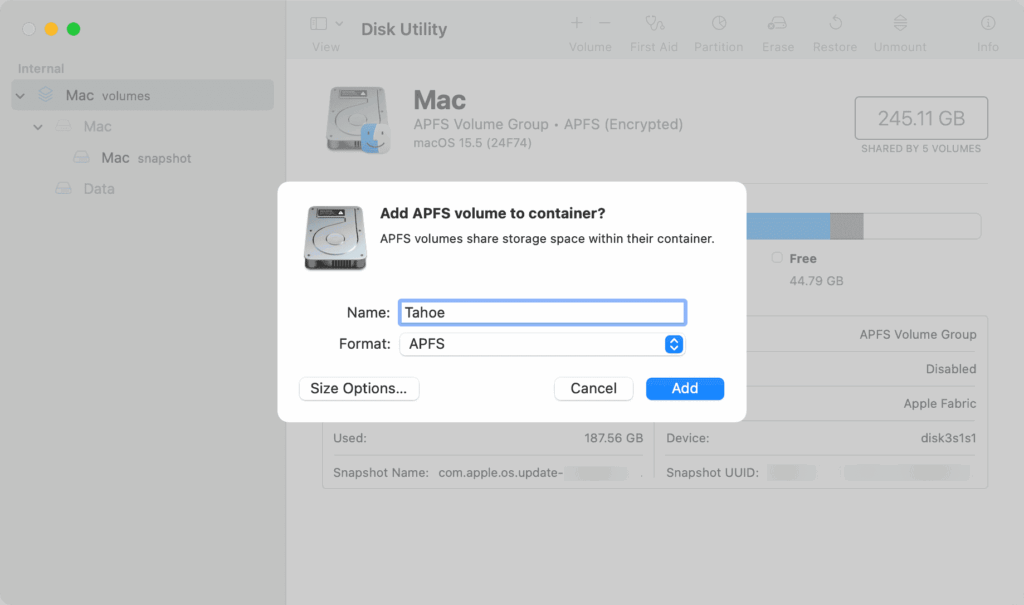This screenshot has width=1024, height=605.
Task: Click the Used 187.56 GB value
Action: coord(613,438)
